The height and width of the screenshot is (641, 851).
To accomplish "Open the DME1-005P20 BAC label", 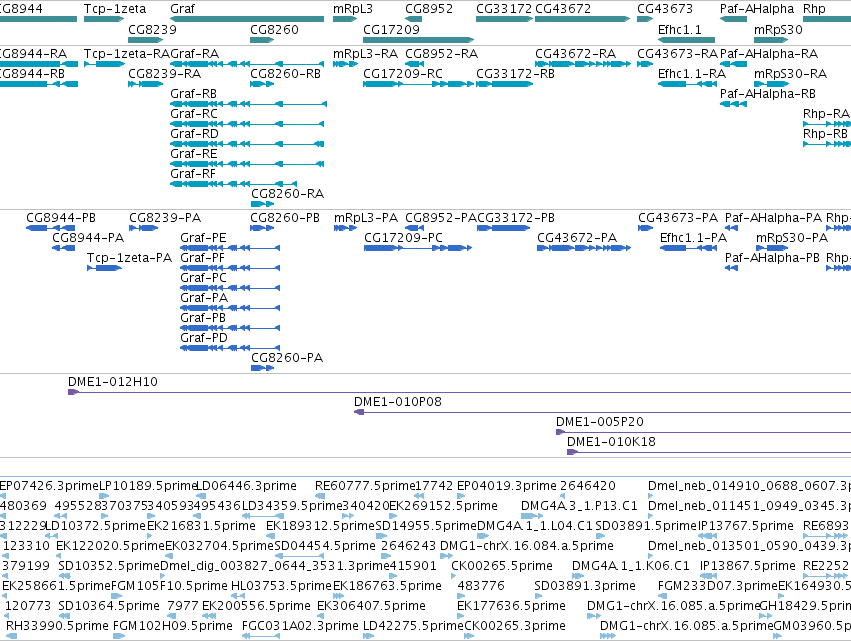I will pyautogui.click(x=600, y=421).
